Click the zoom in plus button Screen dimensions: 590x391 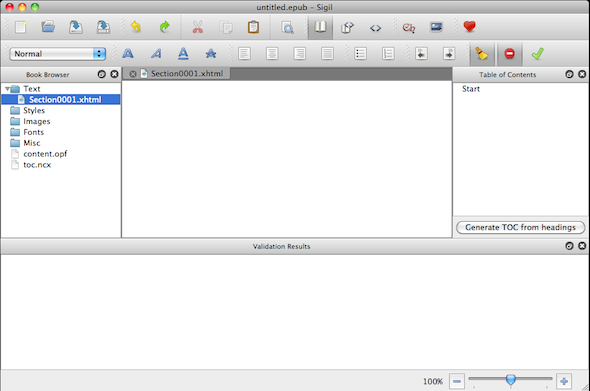564,381
